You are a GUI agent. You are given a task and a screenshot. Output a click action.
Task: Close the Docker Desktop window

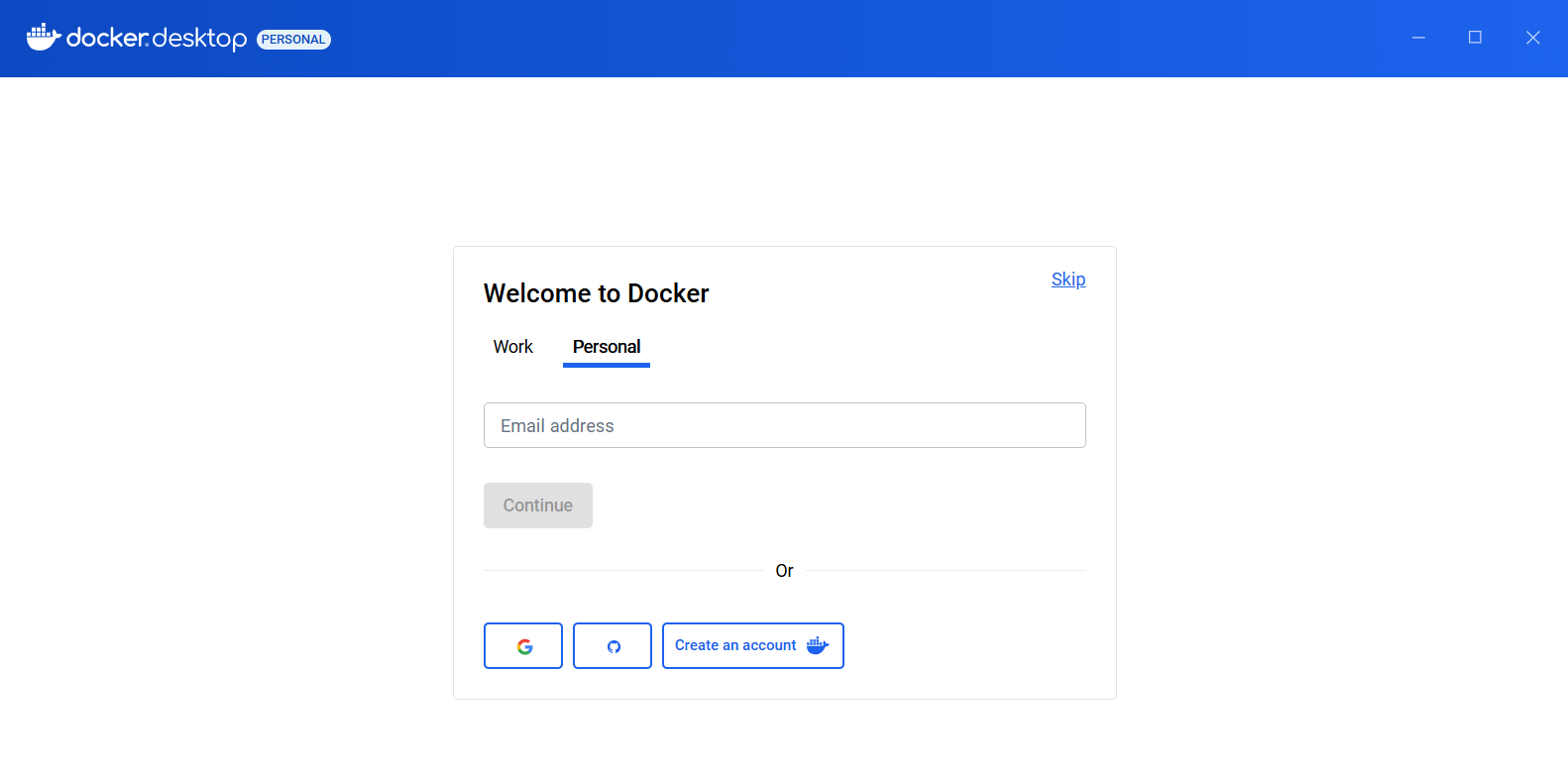tap(1532, 38)
